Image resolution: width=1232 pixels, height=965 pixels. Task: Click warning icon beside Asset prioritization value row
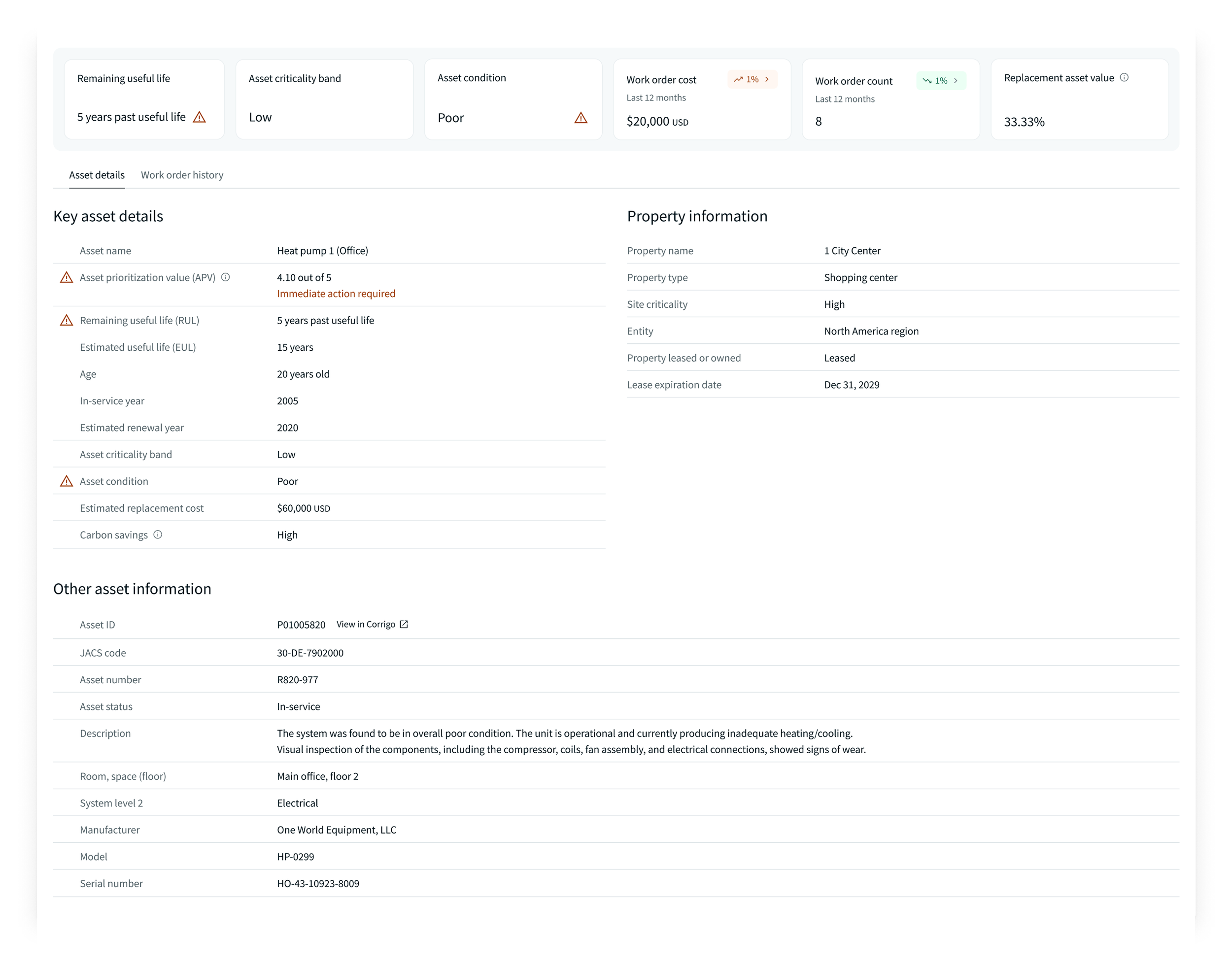(67, 277)
